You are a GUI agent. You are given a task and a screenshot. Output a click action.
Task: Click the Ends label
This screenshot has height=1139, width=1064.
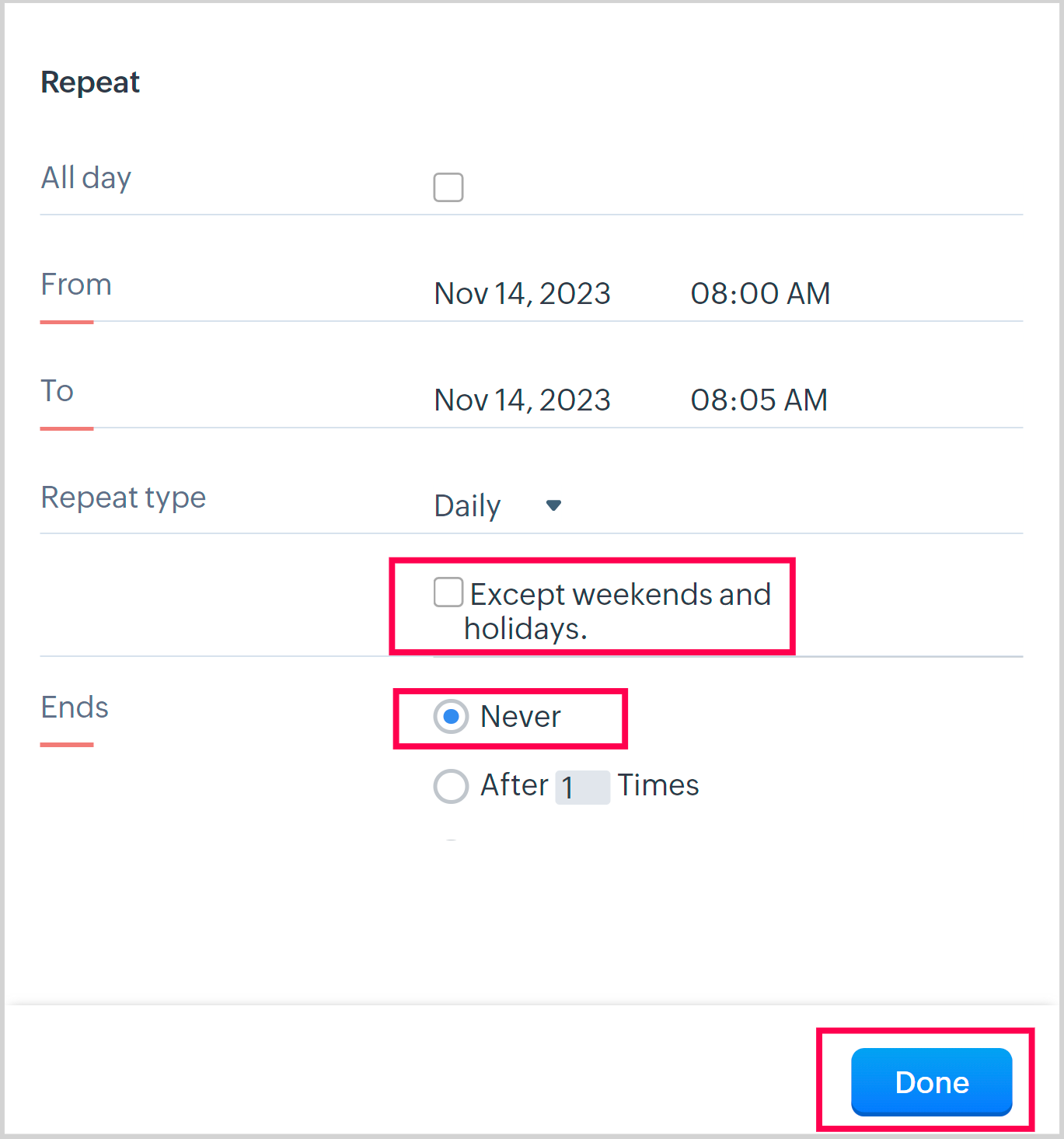pos(75,708)
